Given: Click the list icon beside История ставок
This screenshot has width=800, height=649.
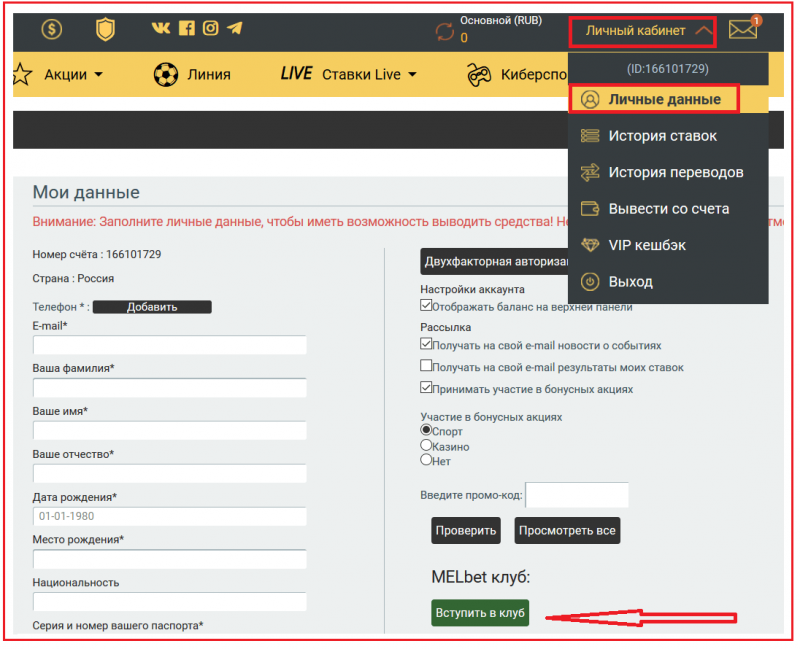Looking at the screenshot, I should point(590,136).
